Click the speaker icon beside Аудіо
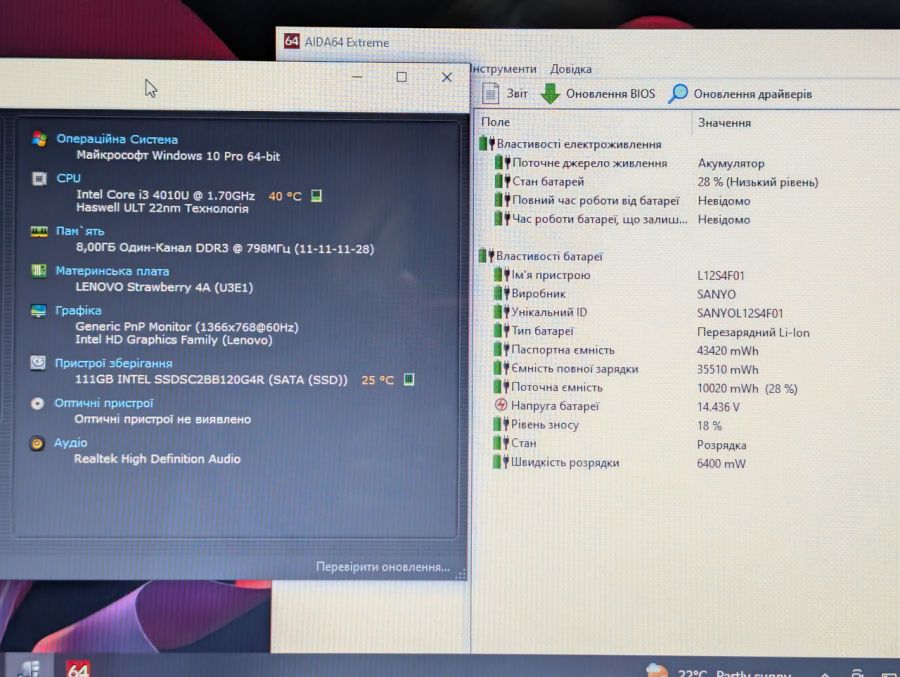The image size is (900, 677). (x=37, y=443)
